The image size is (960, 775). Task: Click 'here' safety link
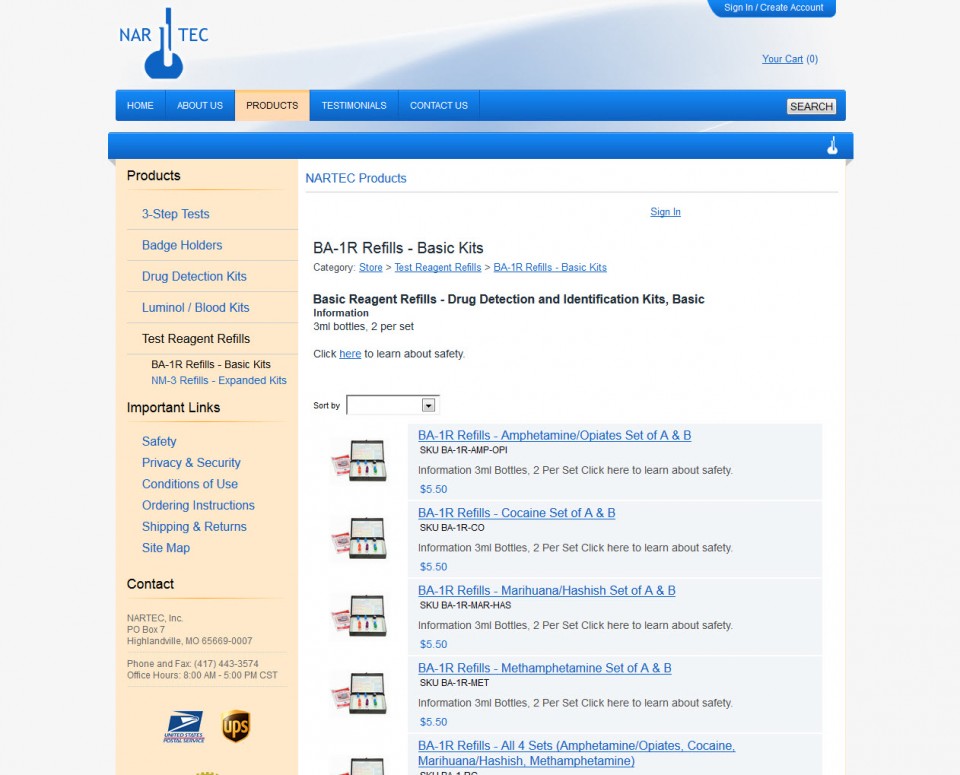350,354
